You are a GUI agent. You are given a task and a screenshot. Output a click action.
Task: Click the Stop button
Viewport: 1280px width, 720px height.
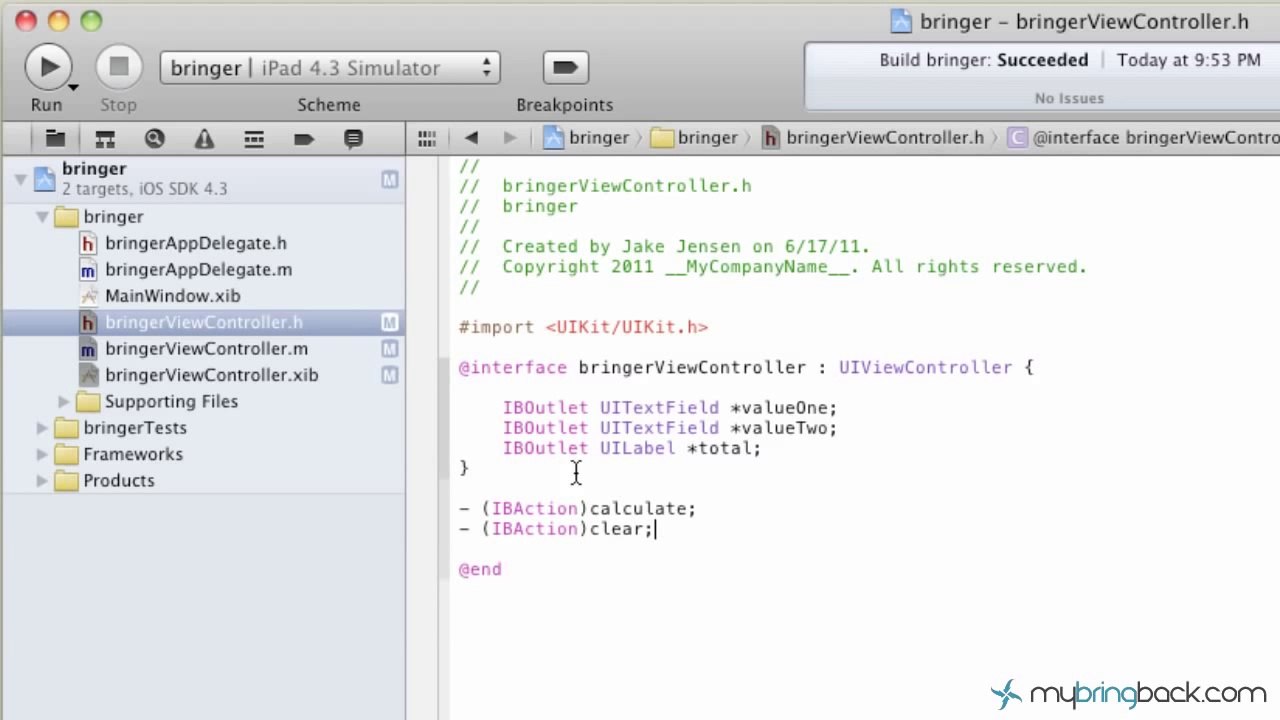119,67
